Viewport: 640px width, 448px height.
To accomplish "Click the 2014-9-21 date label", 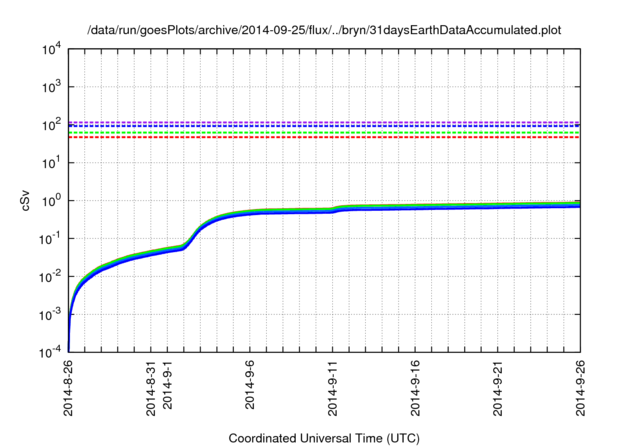I will pyautogui.click(x=498, y=388).
